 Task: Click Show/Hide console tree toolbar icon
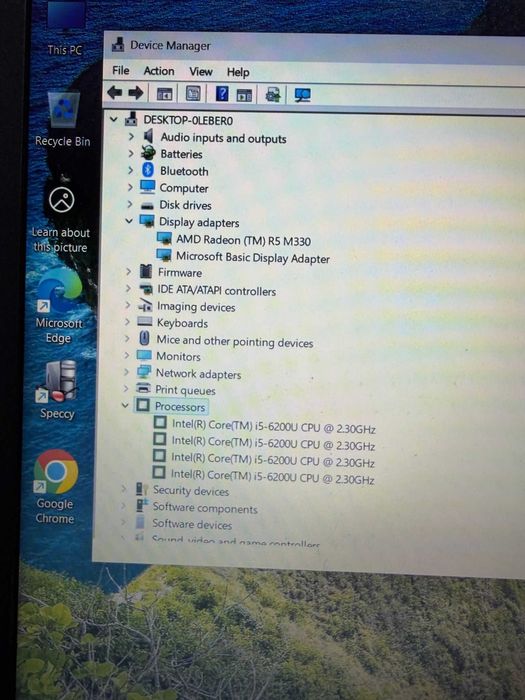[x=164, y=94]
